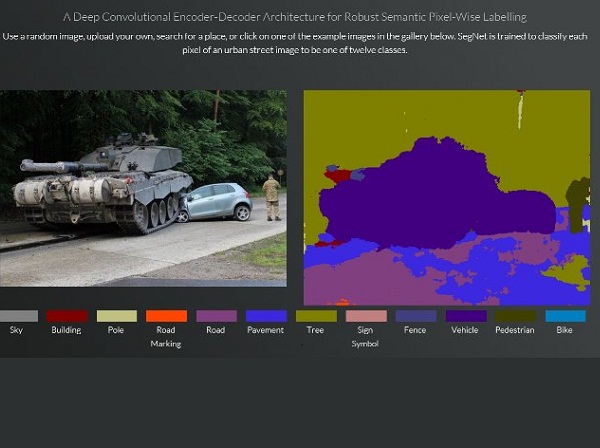Click the 'Use a random image' instruction paragraph
The image size is (600, 448).
pyautogui.click(x=295, y=43)
